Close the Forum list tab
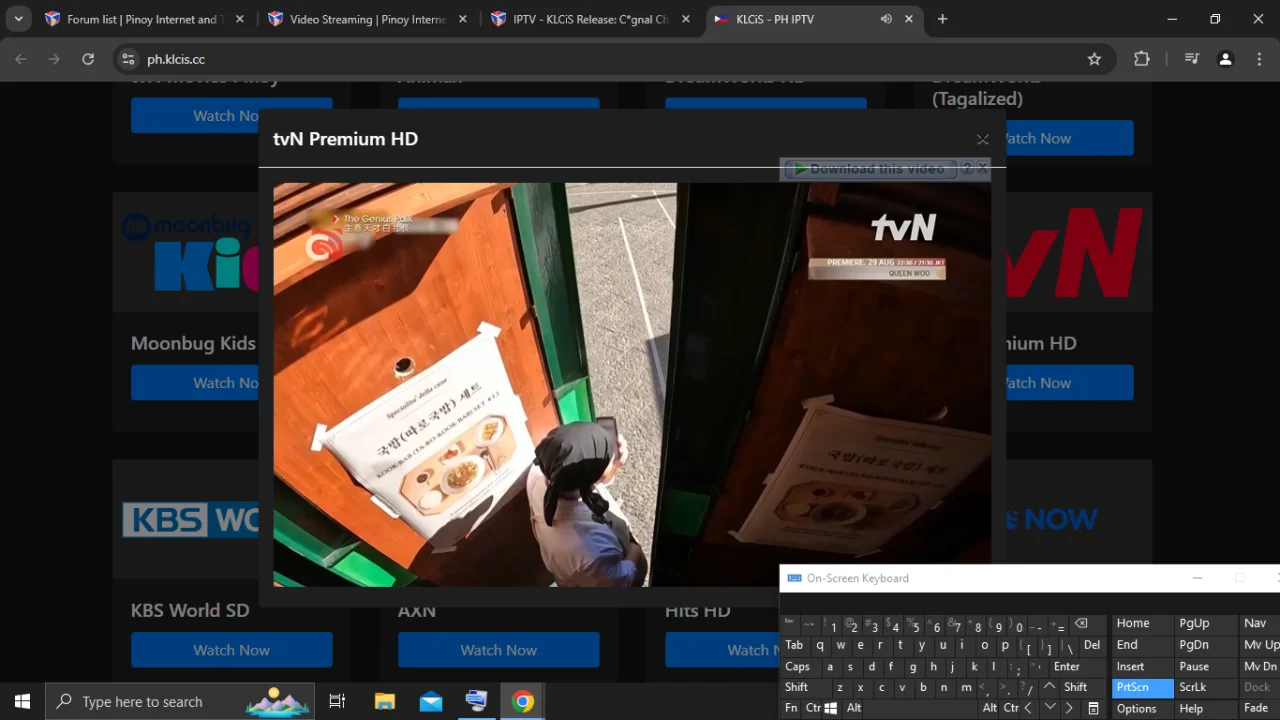The image size is (1280, 720). pos(239,19)
